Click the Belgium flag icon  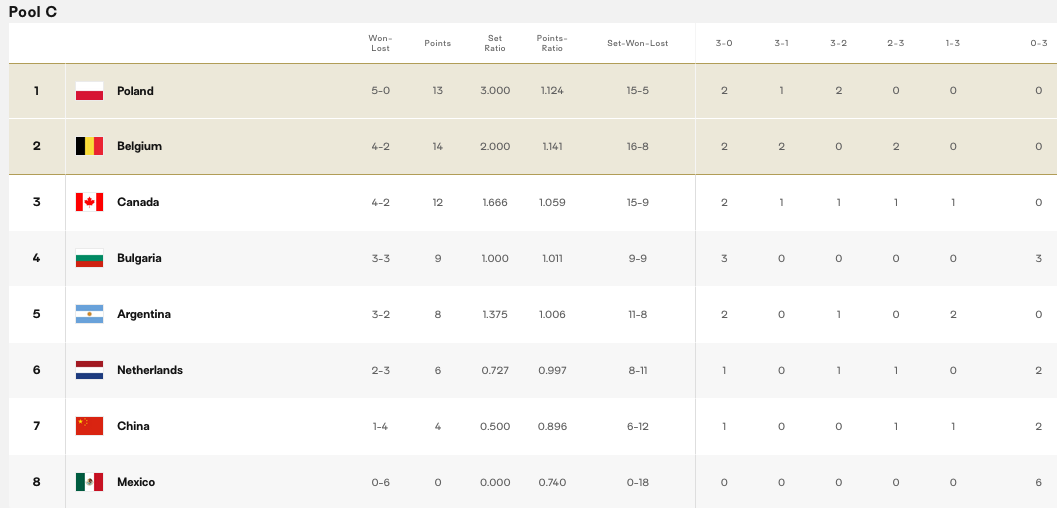coord(89,146)
